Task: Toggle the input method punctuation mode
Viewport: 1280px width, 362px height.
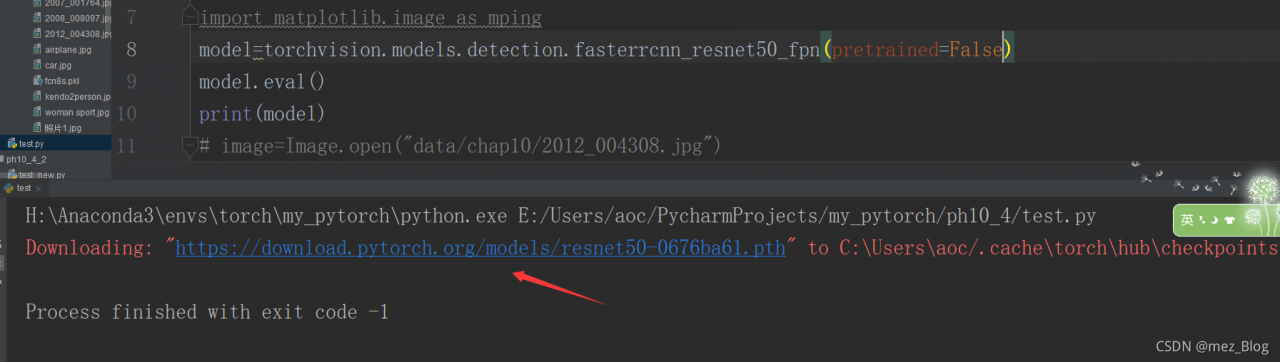Action: click(1202, 220)
